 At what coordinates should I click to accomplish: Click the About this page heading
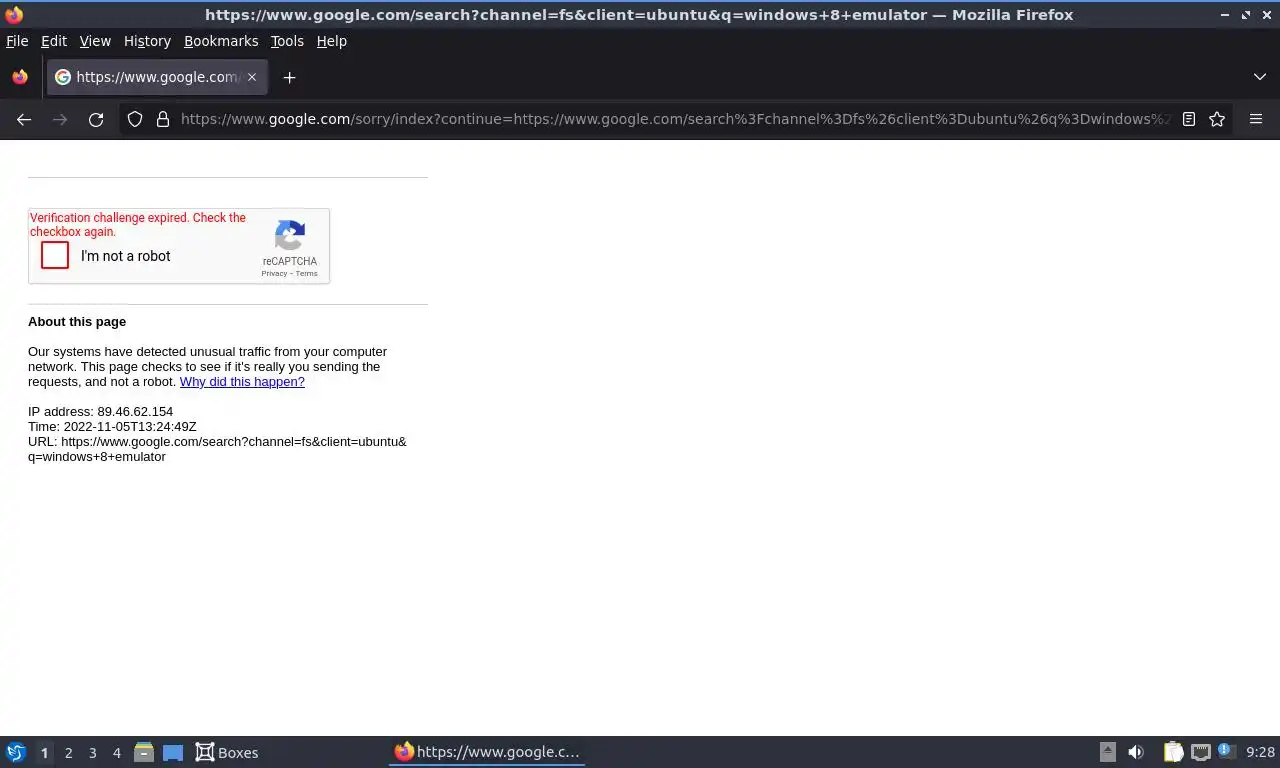(x=77, y=322)
